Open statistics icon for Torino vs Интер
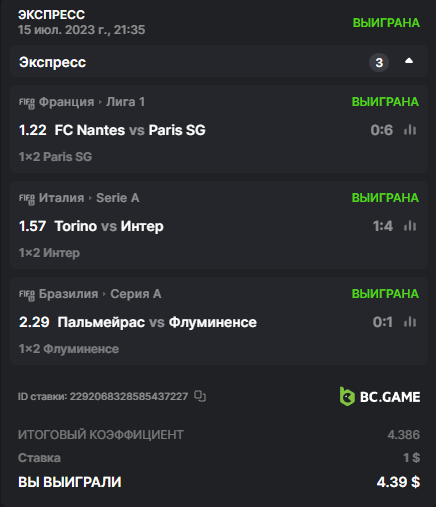Screen dimensions: 436x507 pos(410,226)
